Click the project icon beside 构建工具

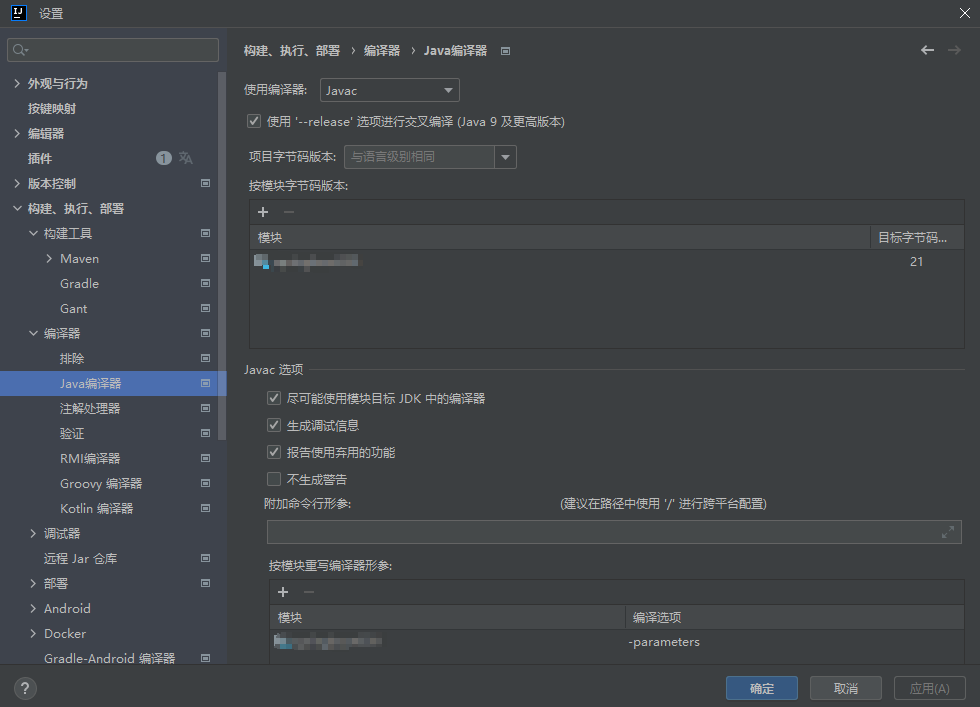coord(205,233)
